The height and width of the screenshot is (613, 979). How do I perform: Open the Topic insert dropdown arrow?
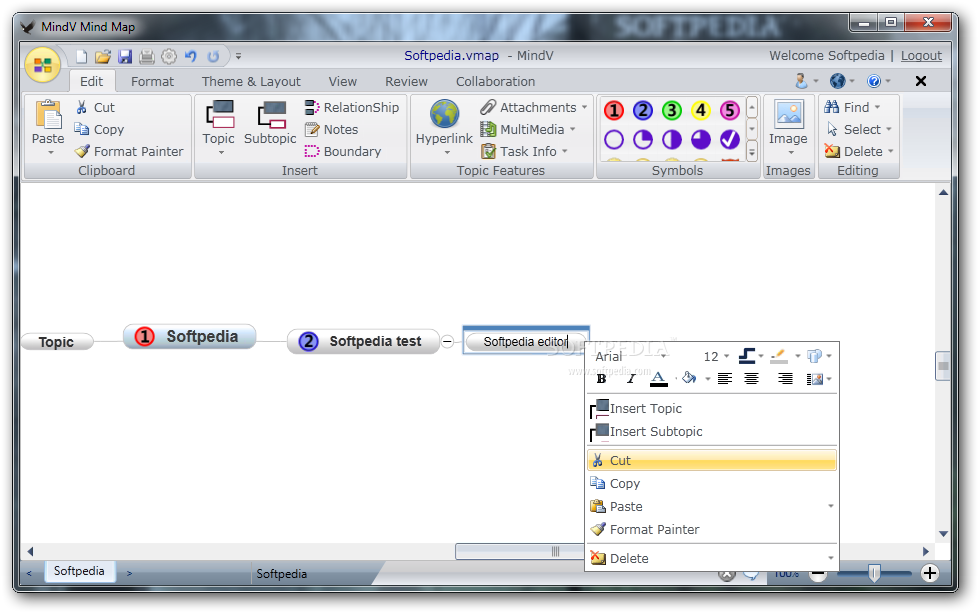221,152
